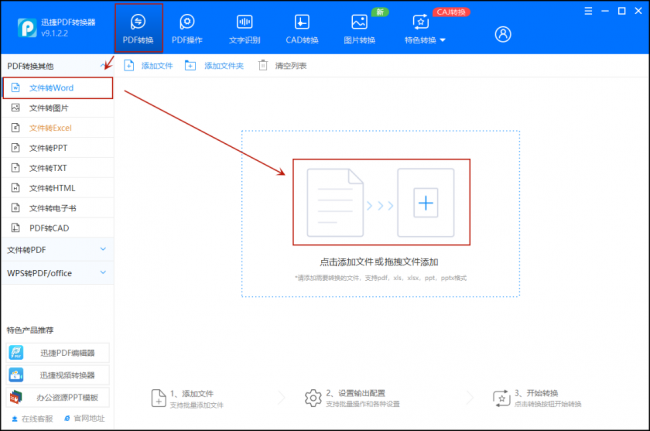The width and height of the screenshot is (650, 431).
Task: Open the 文字识别 tab
Action: (x=245, y=28)
